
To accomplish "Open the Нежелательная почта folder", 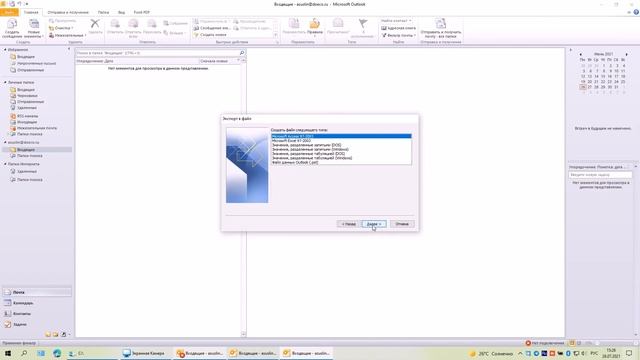I will pos(37,128).
